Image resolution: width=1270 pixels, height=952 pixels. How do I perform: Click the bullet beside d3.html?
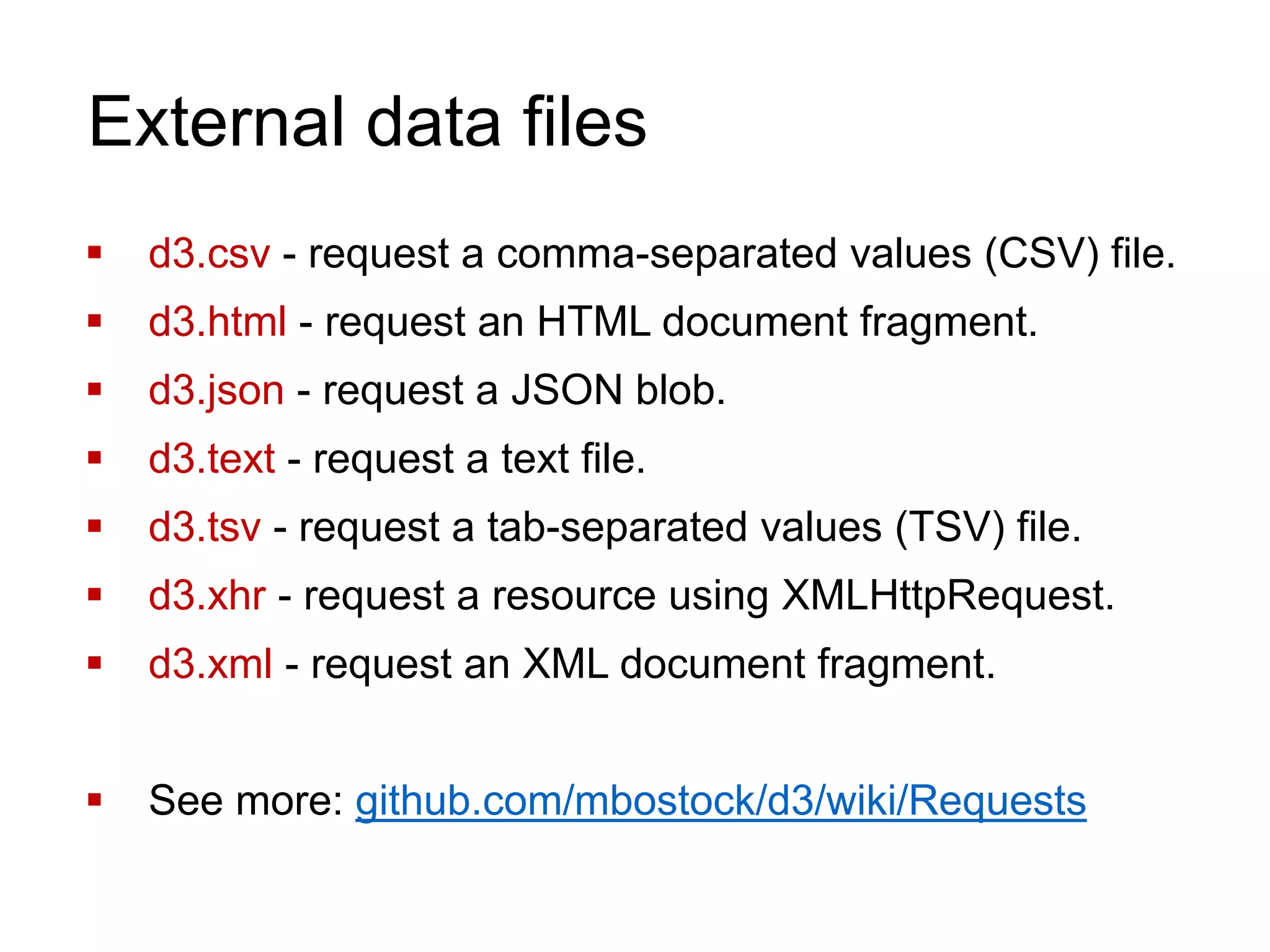[x=94, y=321]
